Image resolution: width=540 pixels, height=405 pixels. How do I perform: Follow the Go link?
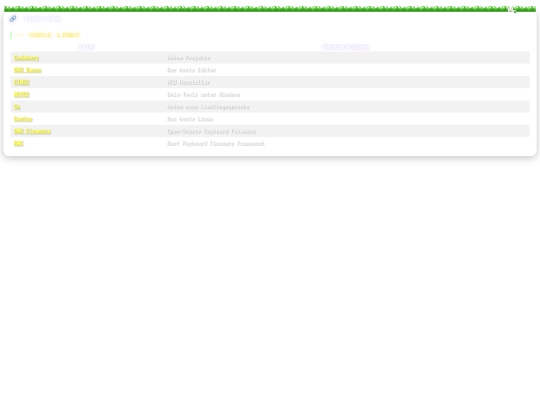[17, 107]
